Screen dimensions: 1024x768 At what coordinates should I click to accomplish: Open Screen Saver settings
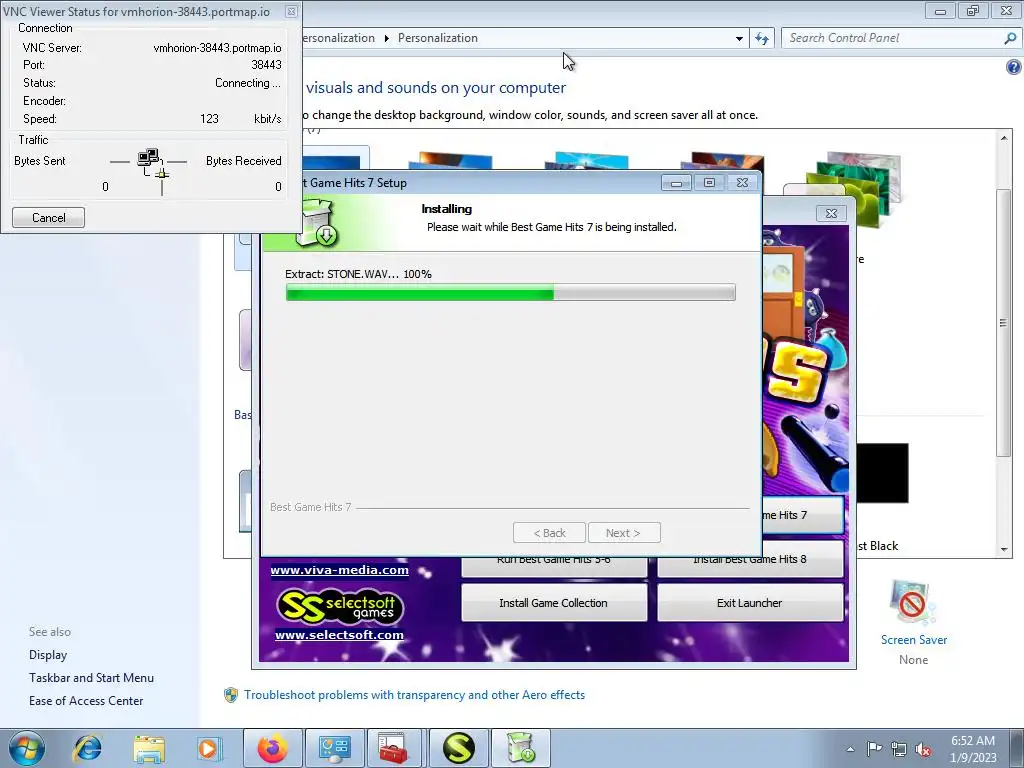coord(914,620)
